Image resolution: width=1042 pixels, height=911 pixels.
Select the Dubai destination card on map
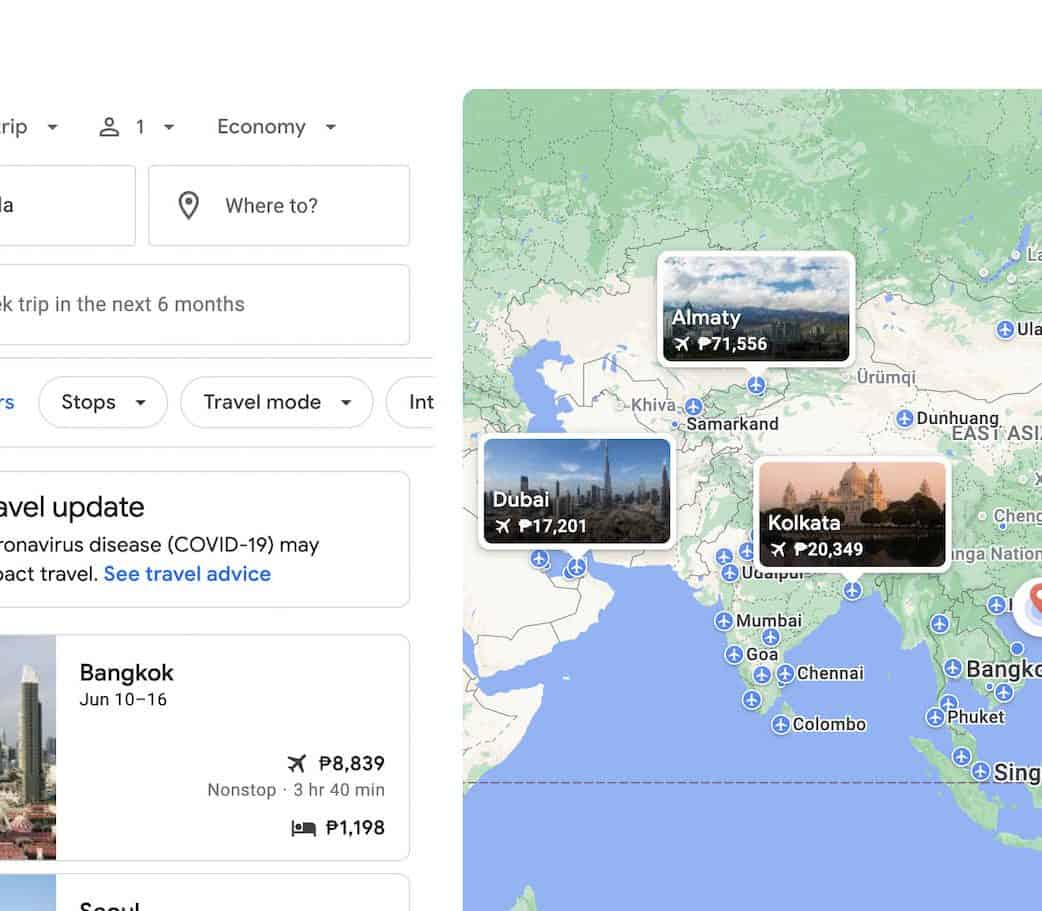tap(577, 491)
